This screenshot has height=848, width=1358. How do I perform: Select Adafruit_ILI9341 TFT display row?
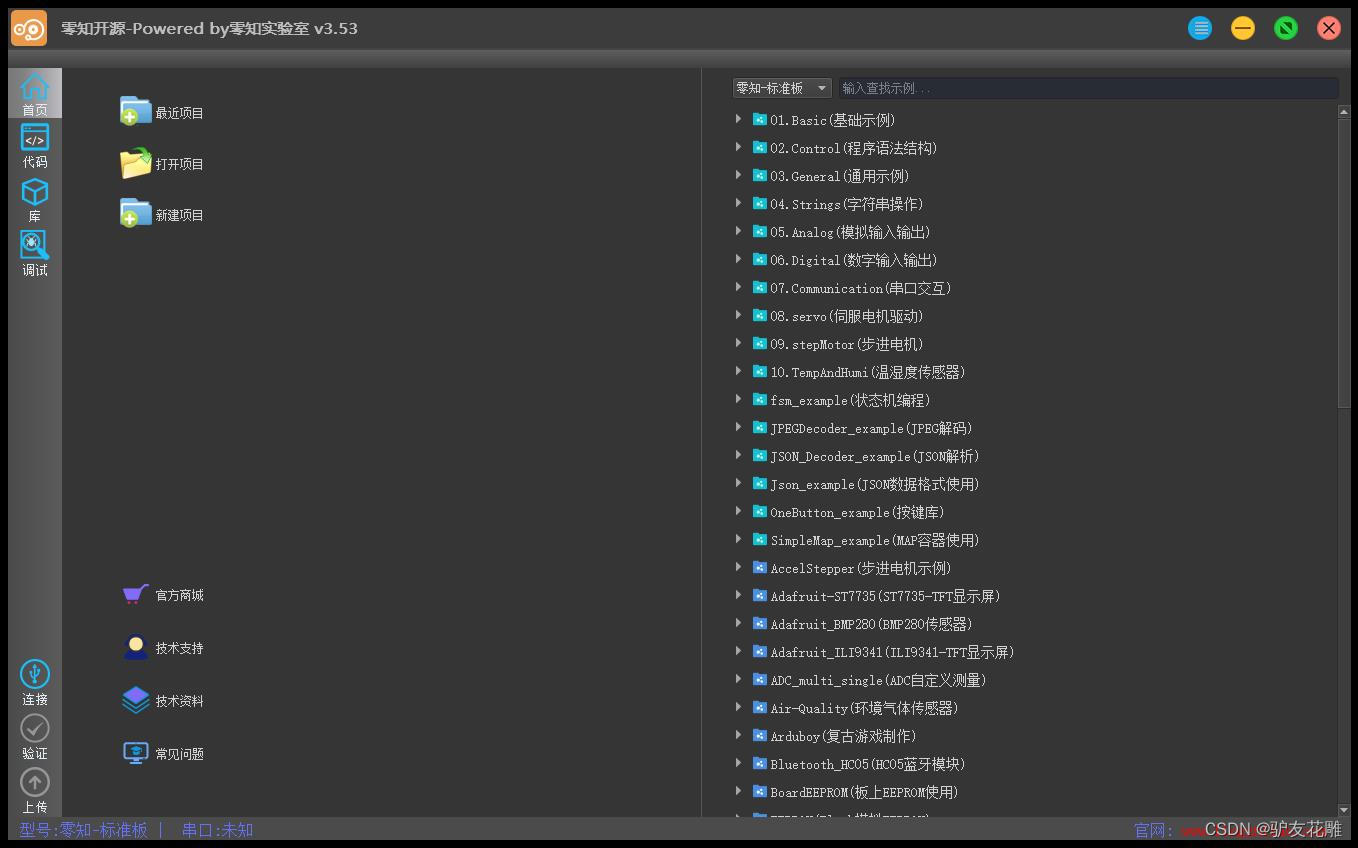pos(892,652)
